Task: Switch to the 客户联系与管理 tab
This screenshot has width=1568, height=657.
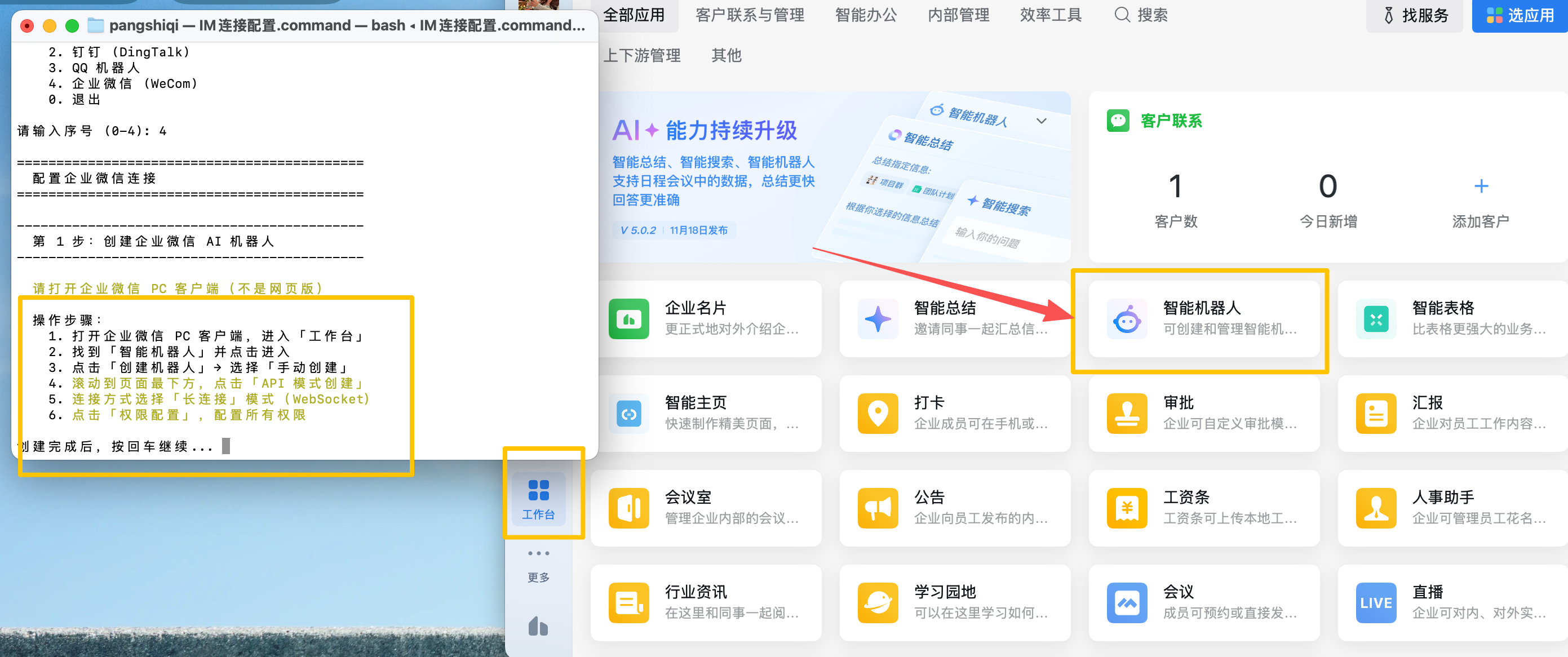Action: [750, 15]
